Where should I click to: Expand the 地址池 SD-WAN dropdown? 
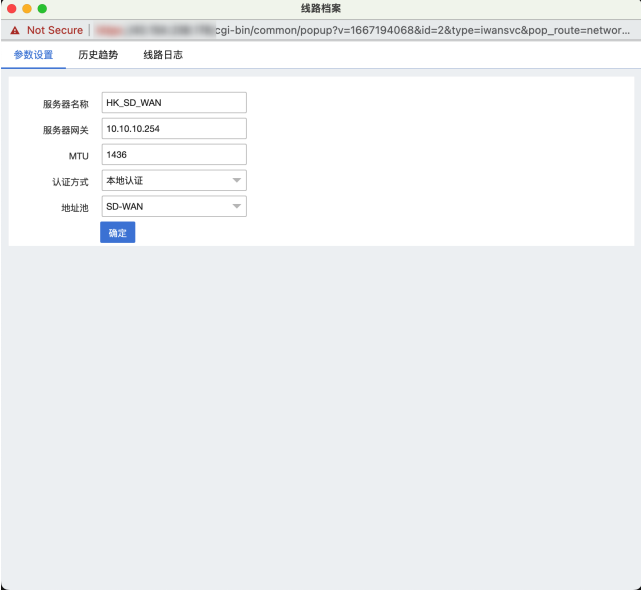174,206
